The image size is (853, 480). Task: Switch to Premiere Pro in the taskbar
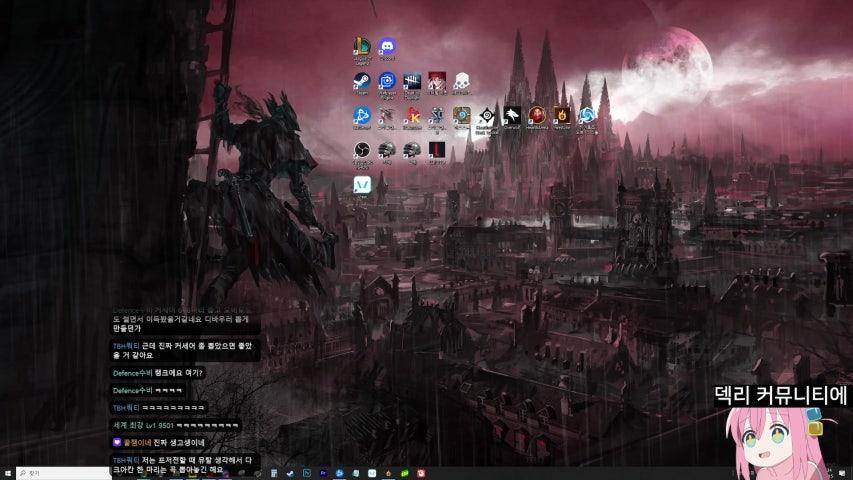pyautogui.click(x=323, y=473)
